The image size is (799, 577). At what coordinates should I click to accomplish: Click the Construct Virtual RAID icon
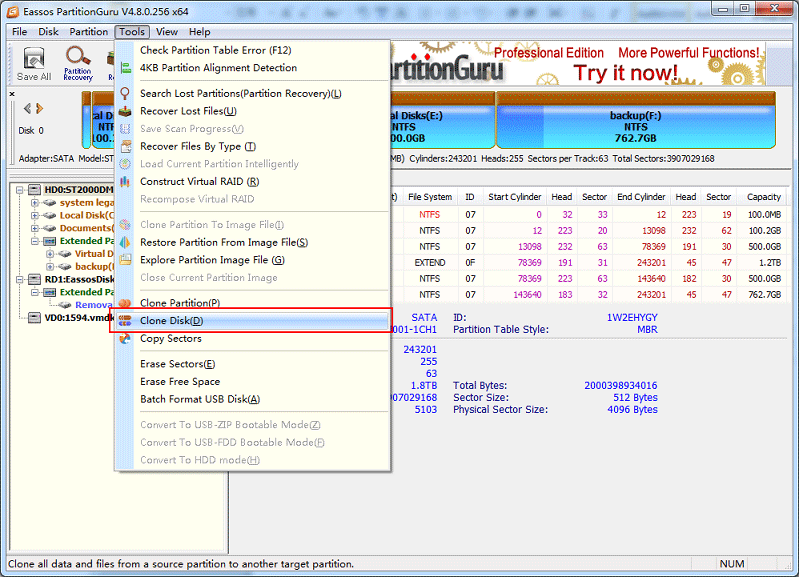125,181
